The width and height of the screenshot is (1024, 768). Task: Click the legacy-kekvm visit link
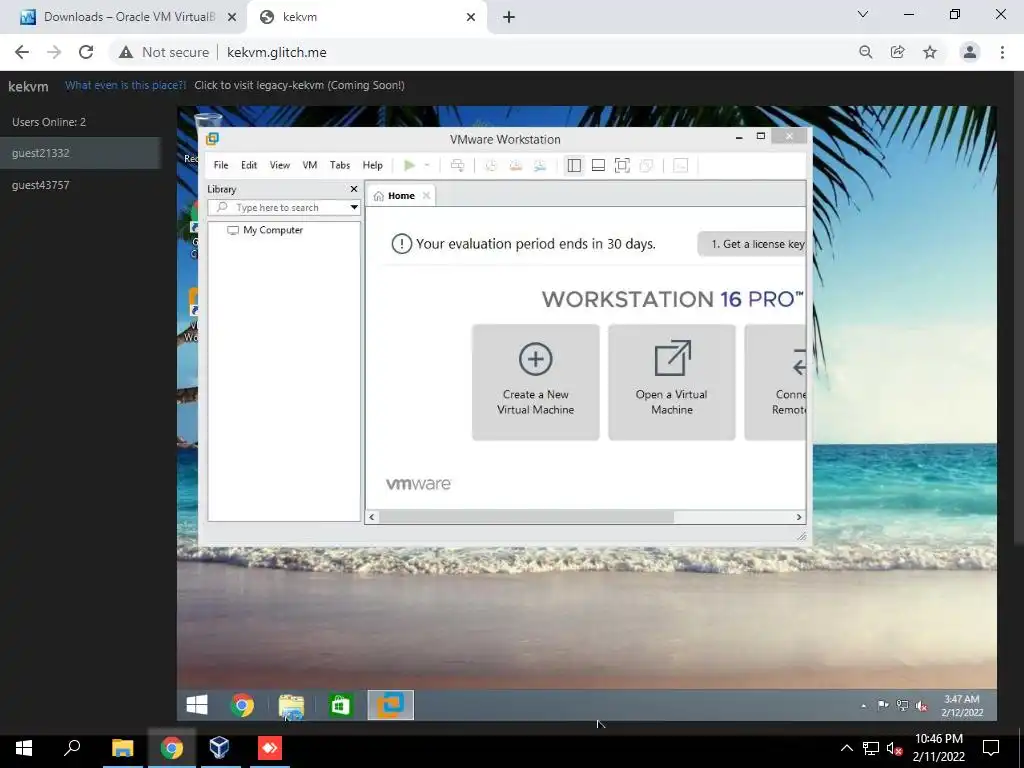pos(299,86)
